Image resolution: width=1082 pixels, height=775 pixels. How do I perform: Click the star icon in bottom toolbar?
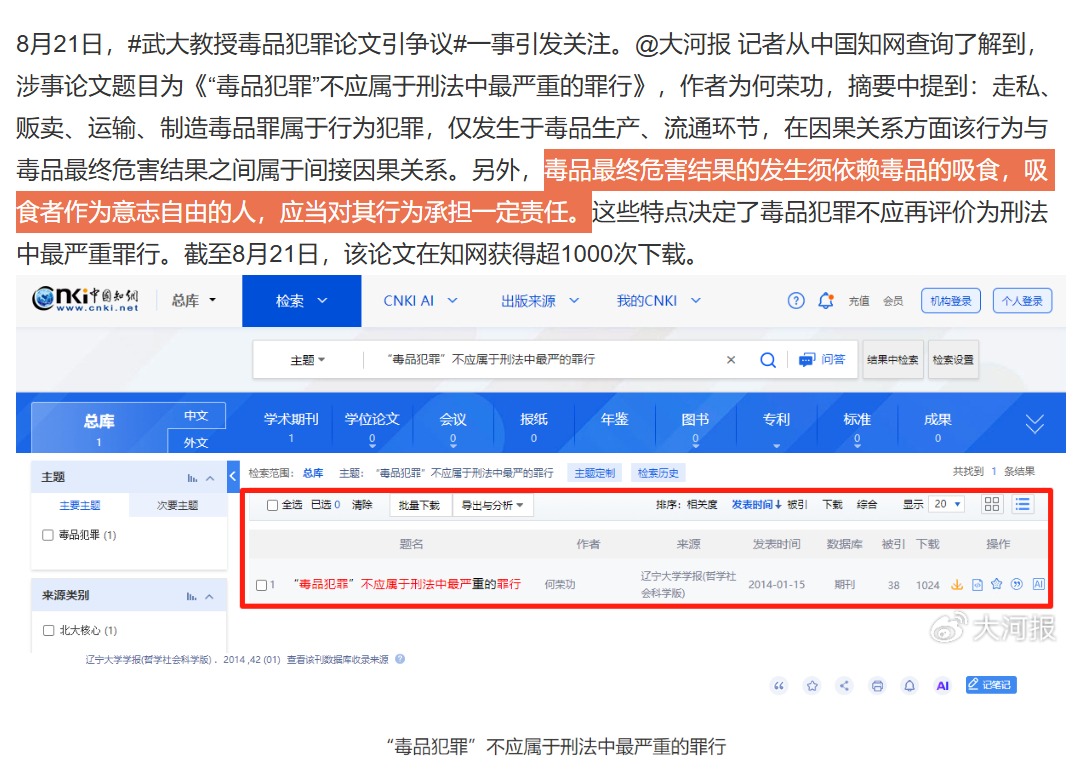tap(812, 685)
